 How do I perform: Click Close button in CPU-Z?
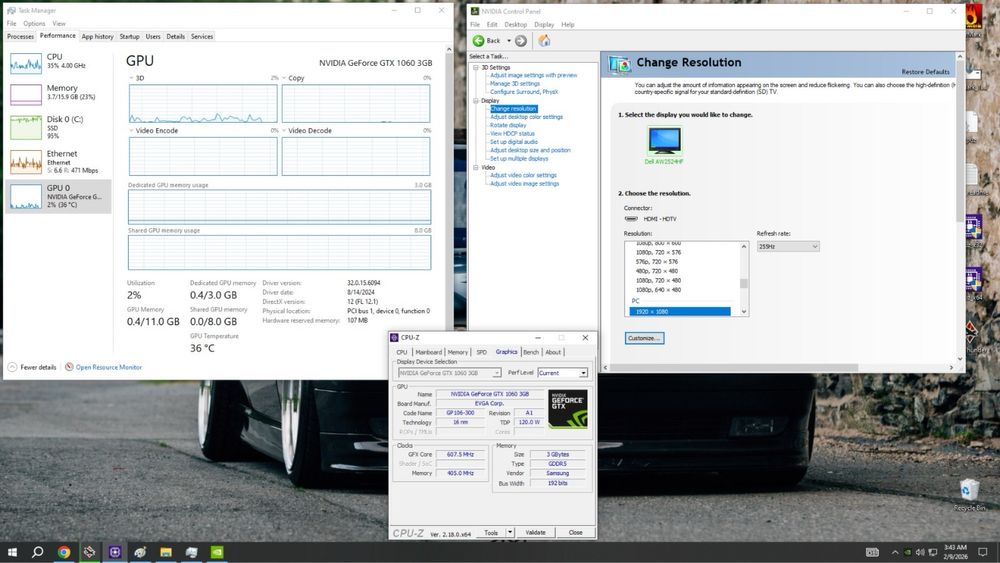575,532
